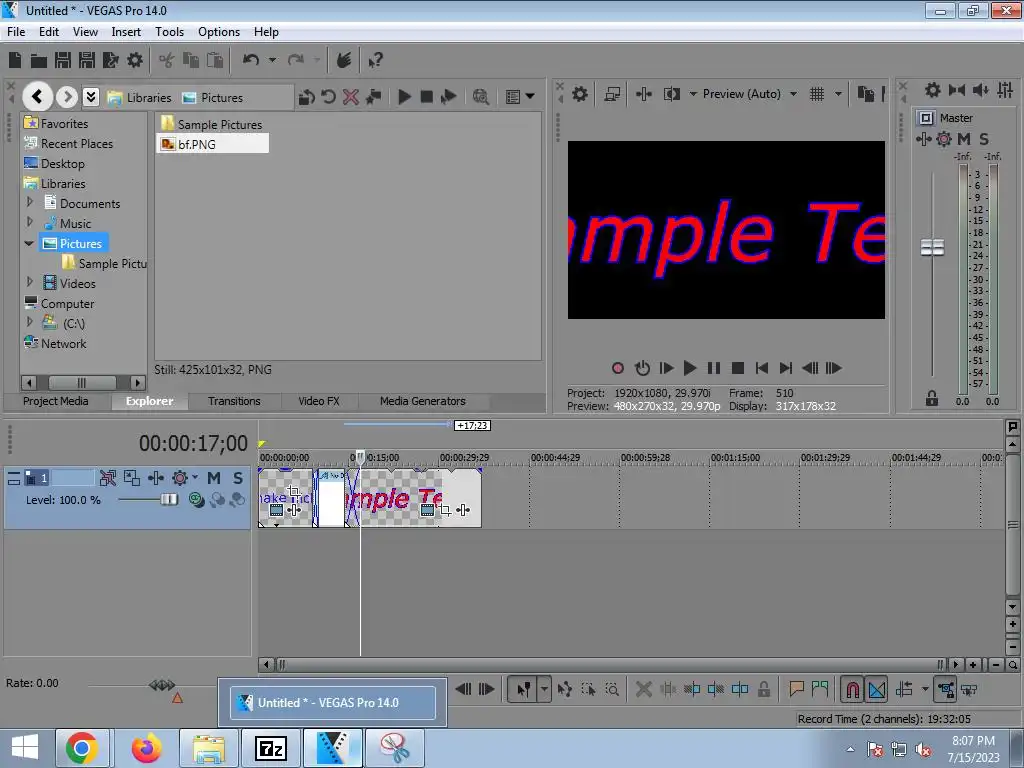Toggle preview Overlays grid icon

click(x=817, y=94)
